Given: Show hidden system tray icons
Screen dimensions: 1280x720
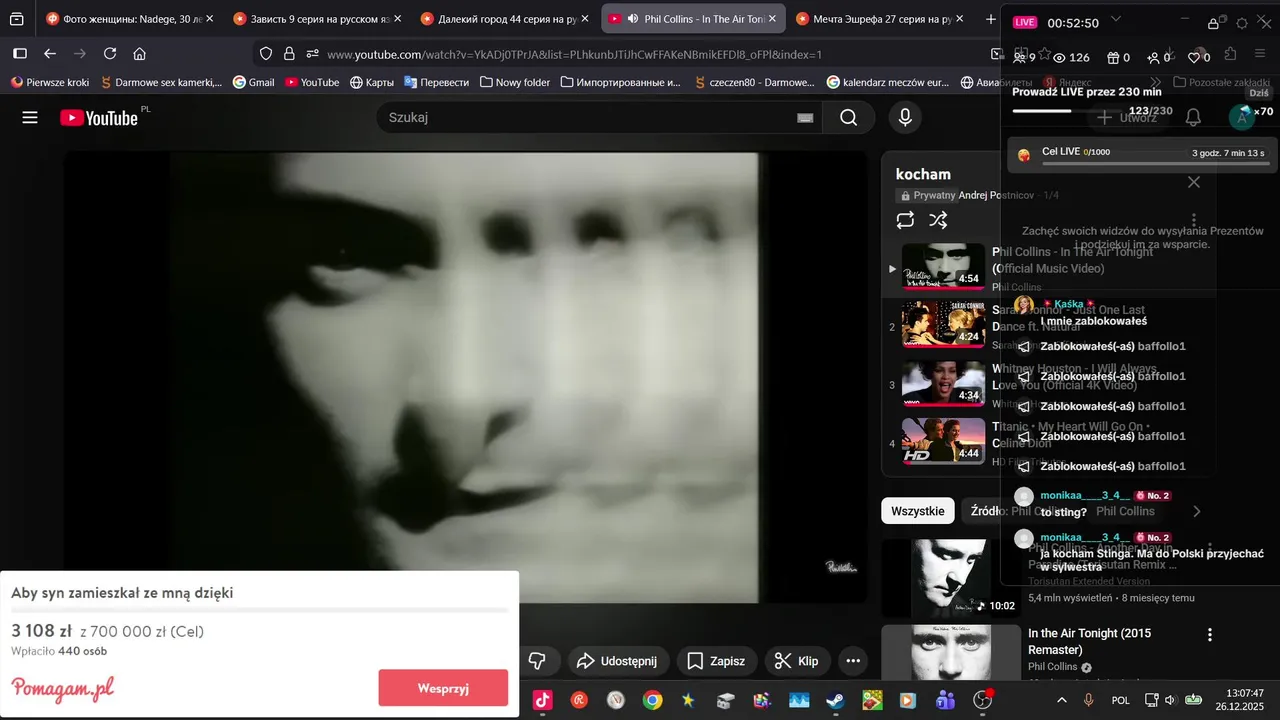Looking at the screenshot, I should 1062,700.
